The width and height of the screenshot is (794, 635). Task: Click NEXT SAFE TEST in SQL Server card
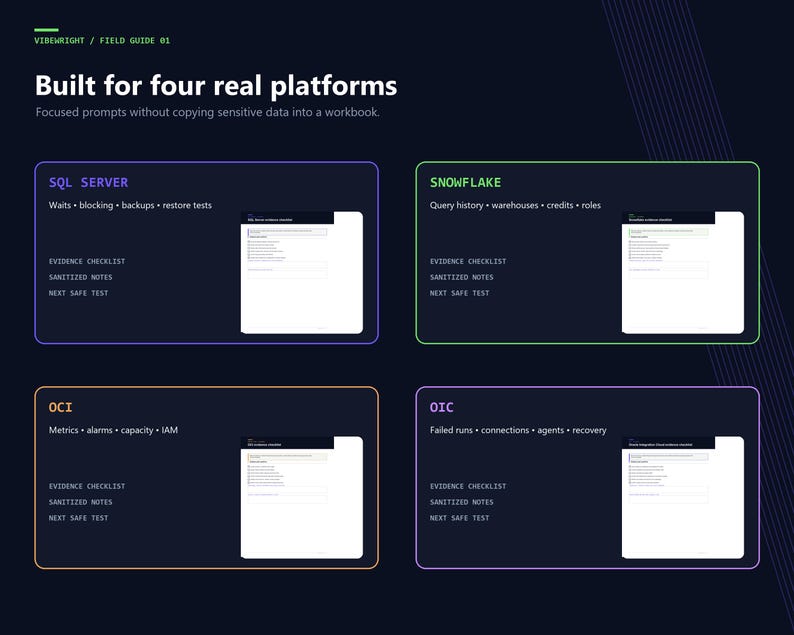78,293
